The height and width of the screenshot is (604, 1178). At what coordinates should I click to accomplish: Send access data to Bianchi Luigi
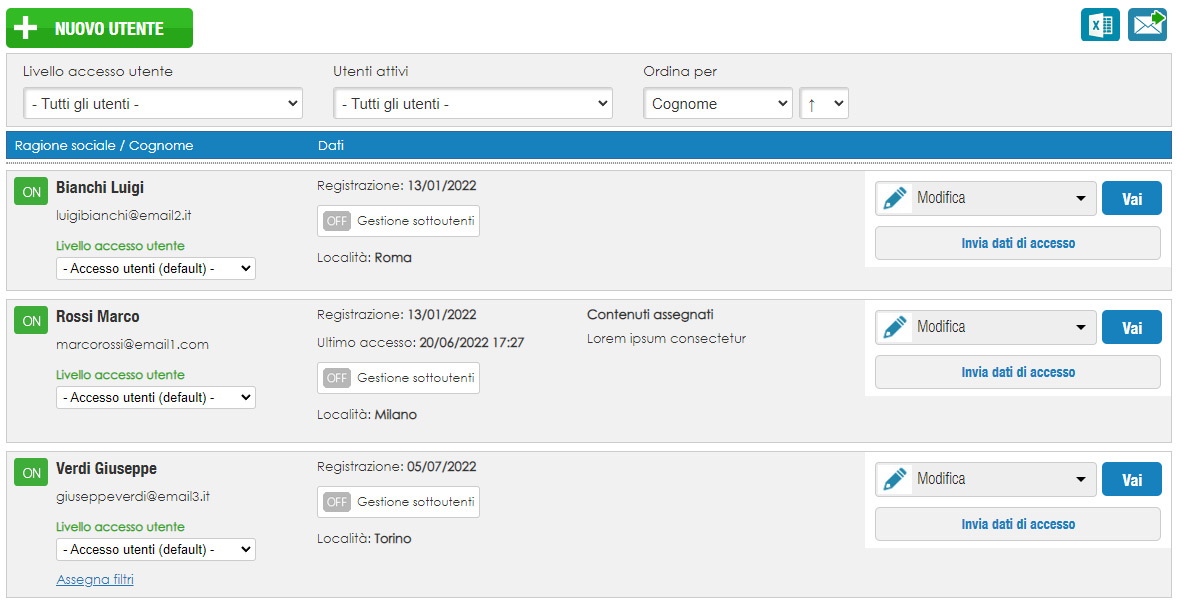pos(1018,243)
